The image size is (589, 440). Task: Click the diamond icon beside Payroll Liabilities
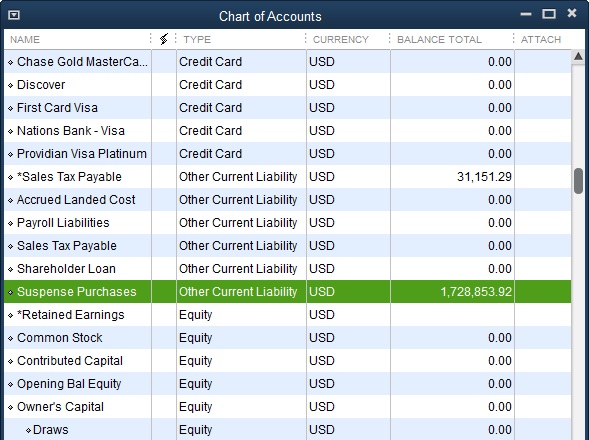[11, 223]
